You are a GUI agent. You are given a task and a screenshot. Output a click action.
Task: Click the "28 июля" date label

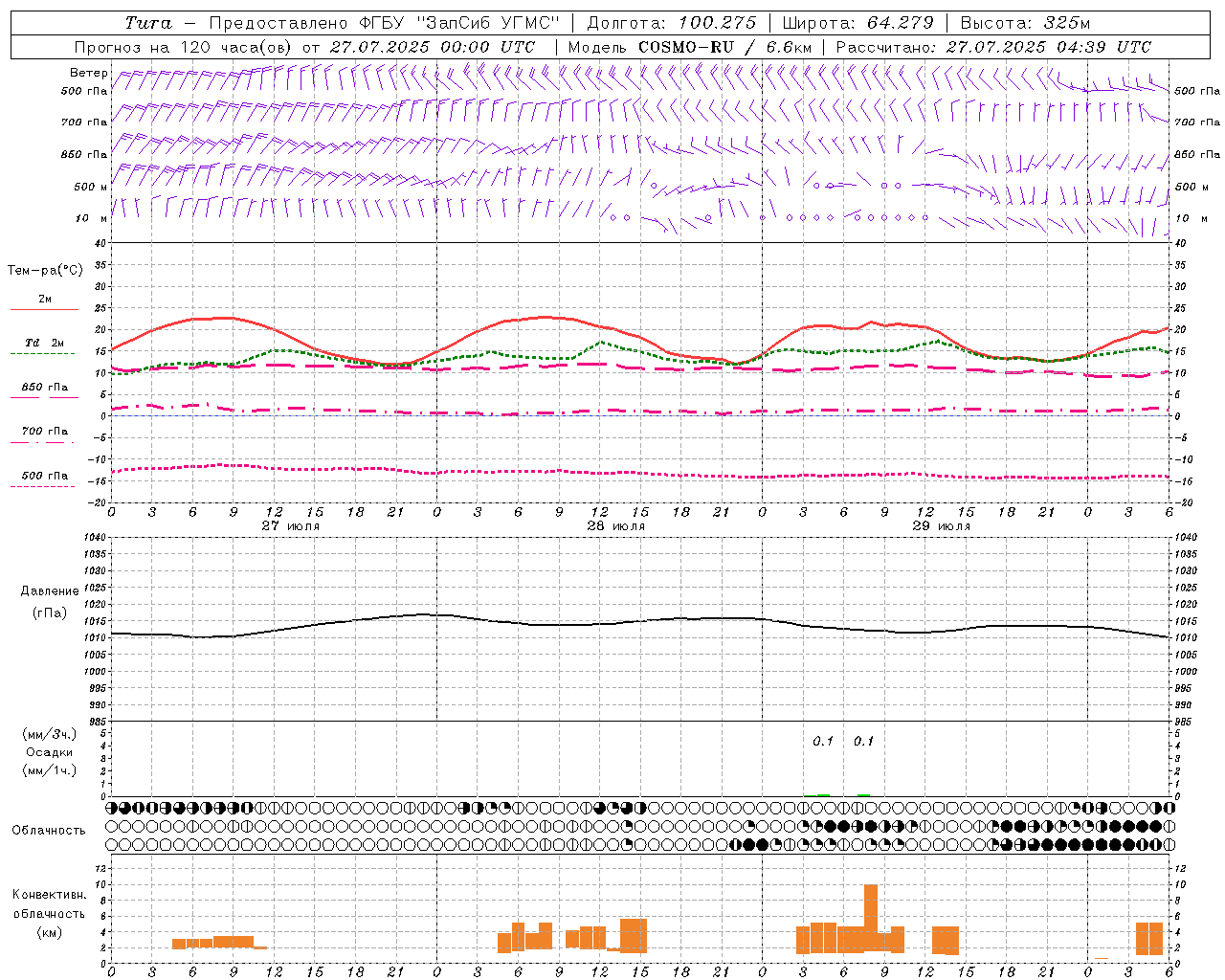616,526
